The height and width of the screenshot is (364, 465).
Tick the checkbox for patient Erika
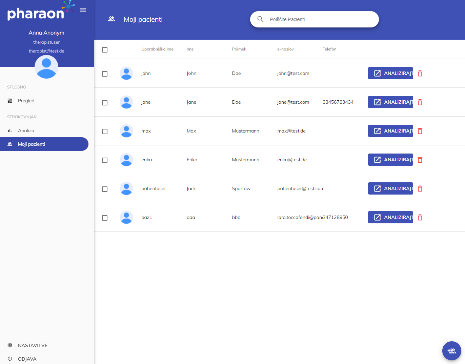pos(105,160)
